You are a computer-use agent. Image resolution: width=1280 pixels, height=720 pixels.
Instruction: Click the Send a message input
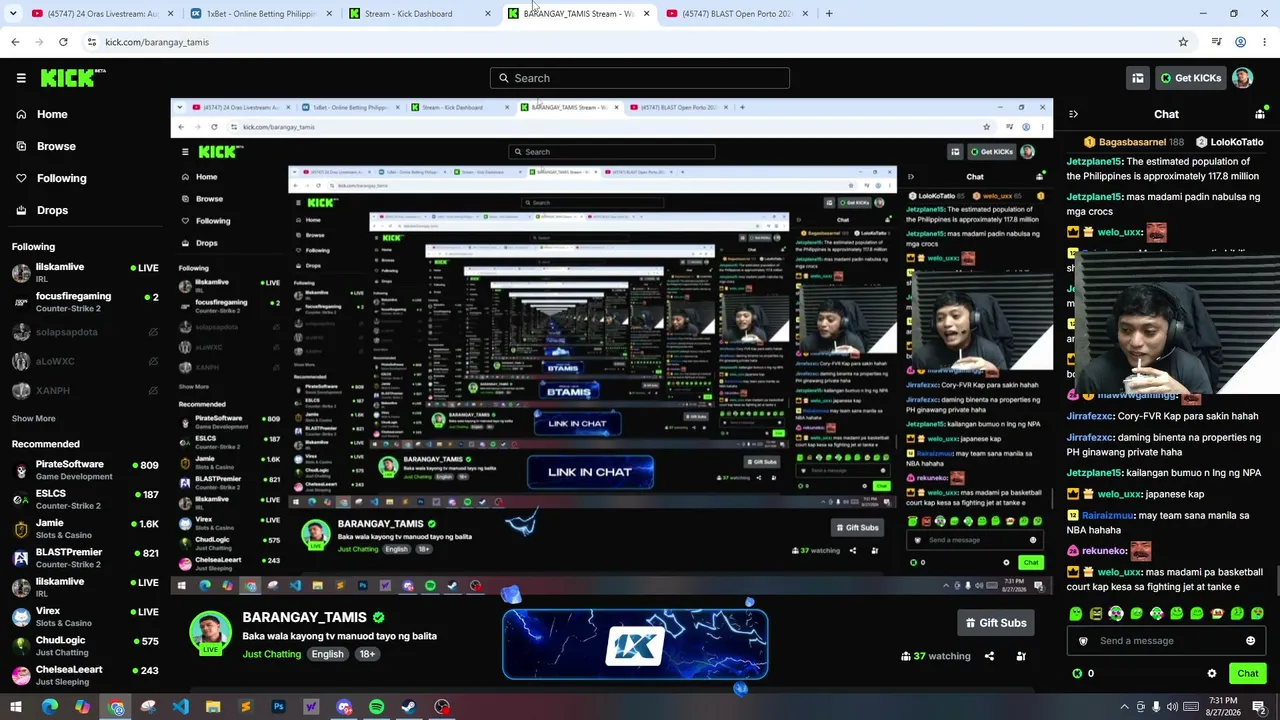coord(1167,641)
